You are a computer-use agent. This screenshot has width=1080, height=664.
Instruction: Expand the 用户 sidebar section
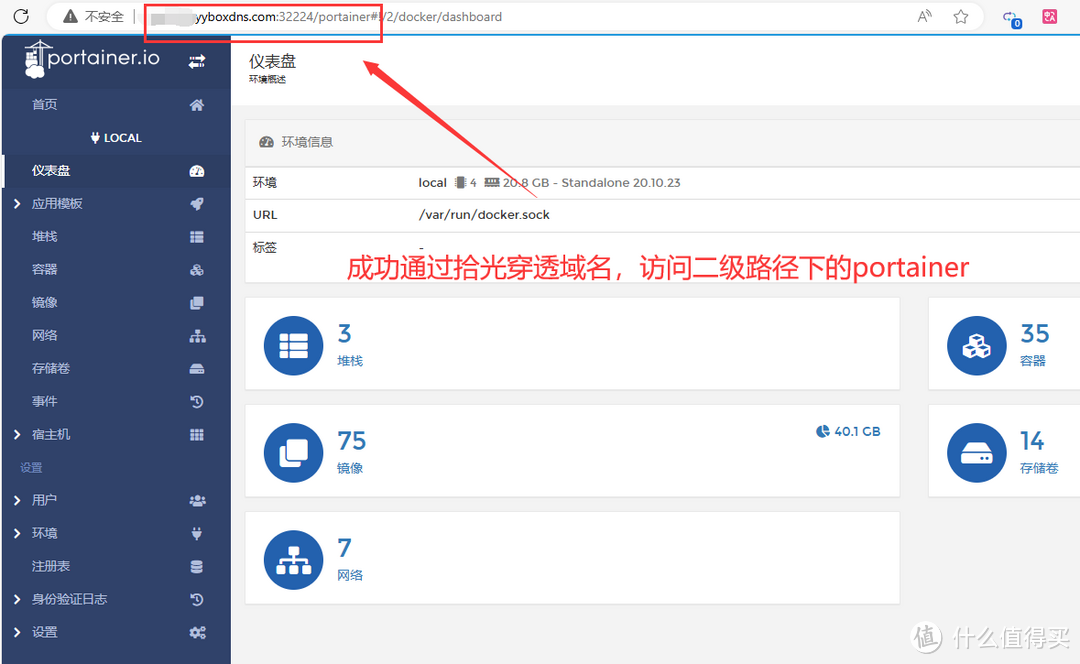17,500
